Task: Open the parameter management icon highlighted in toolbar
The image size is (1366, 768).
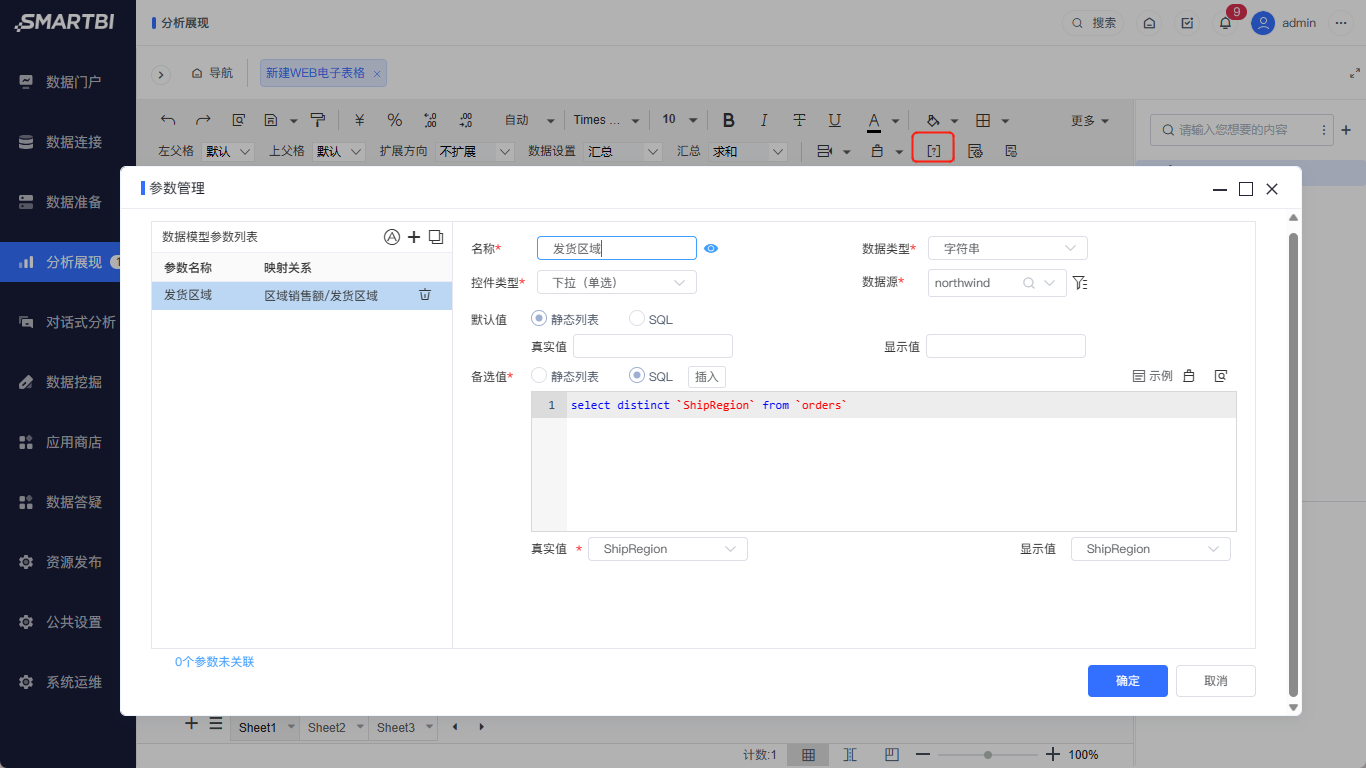Action: [933, 150]
